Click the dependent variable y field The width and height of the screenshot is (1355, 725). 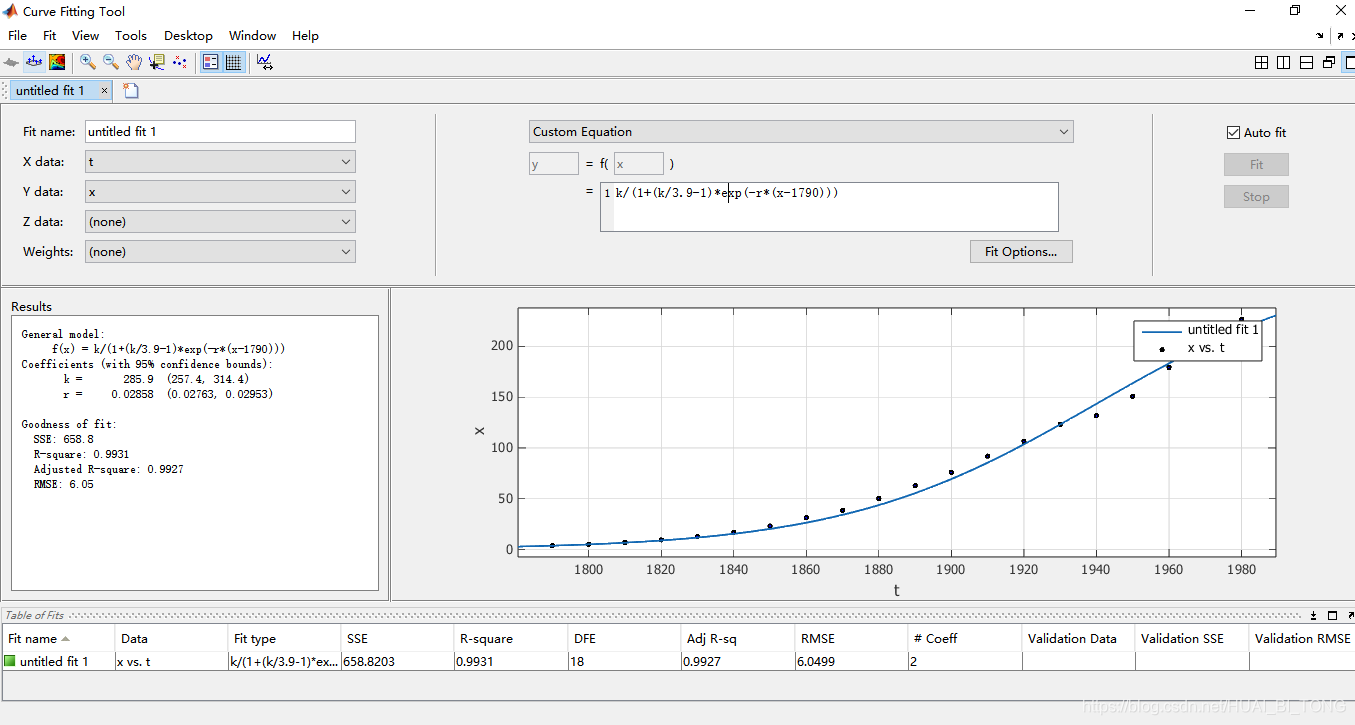[554, 164]
